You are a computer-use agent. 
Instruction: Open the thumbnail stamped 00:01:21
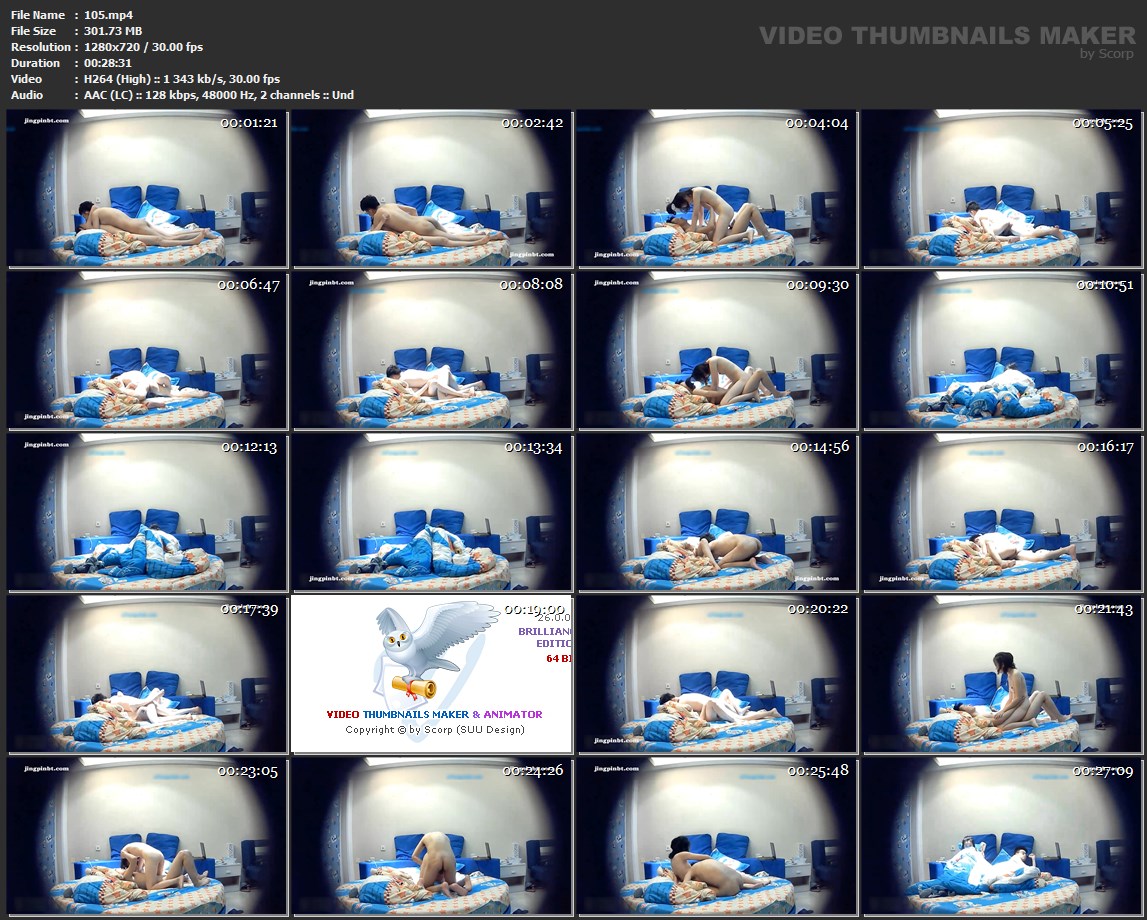147,189
